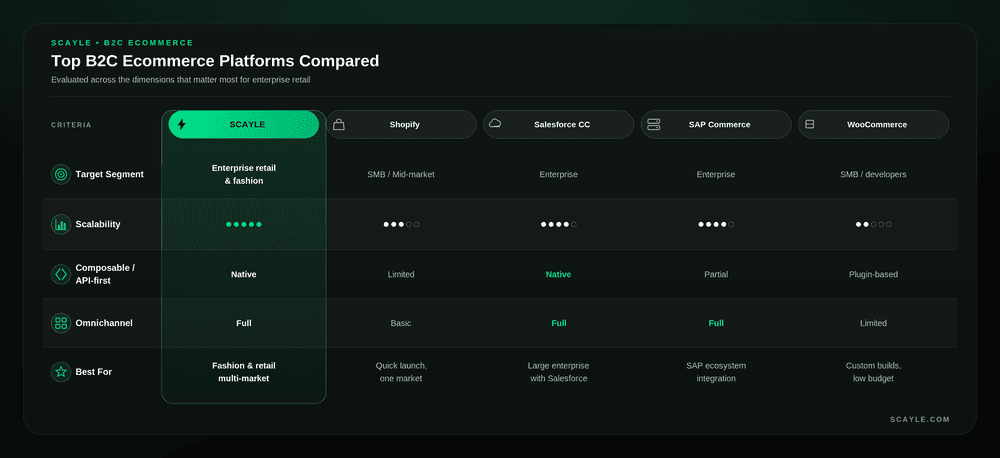Select the Shopify column header pill
1000x458 pixels.
click(x=401, y=124)
